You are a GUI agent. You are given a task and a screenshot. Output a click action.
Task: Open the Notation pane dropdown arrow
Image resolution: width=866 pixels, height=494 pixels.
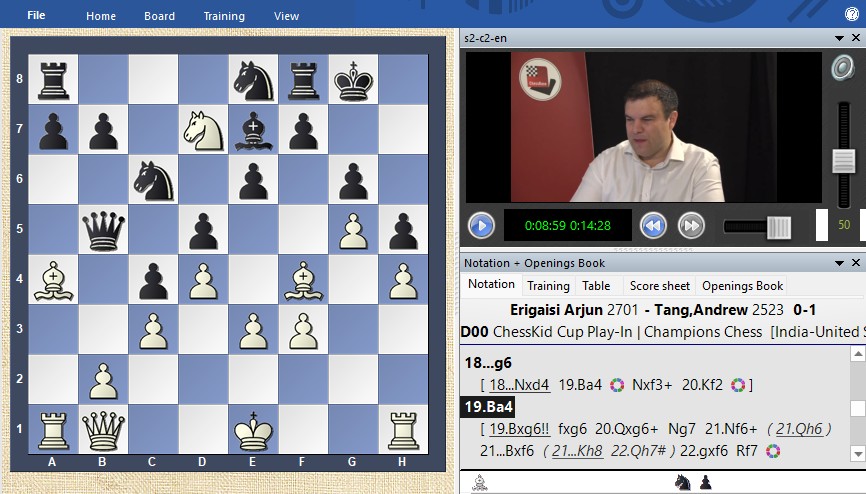[x=840, y=262]
